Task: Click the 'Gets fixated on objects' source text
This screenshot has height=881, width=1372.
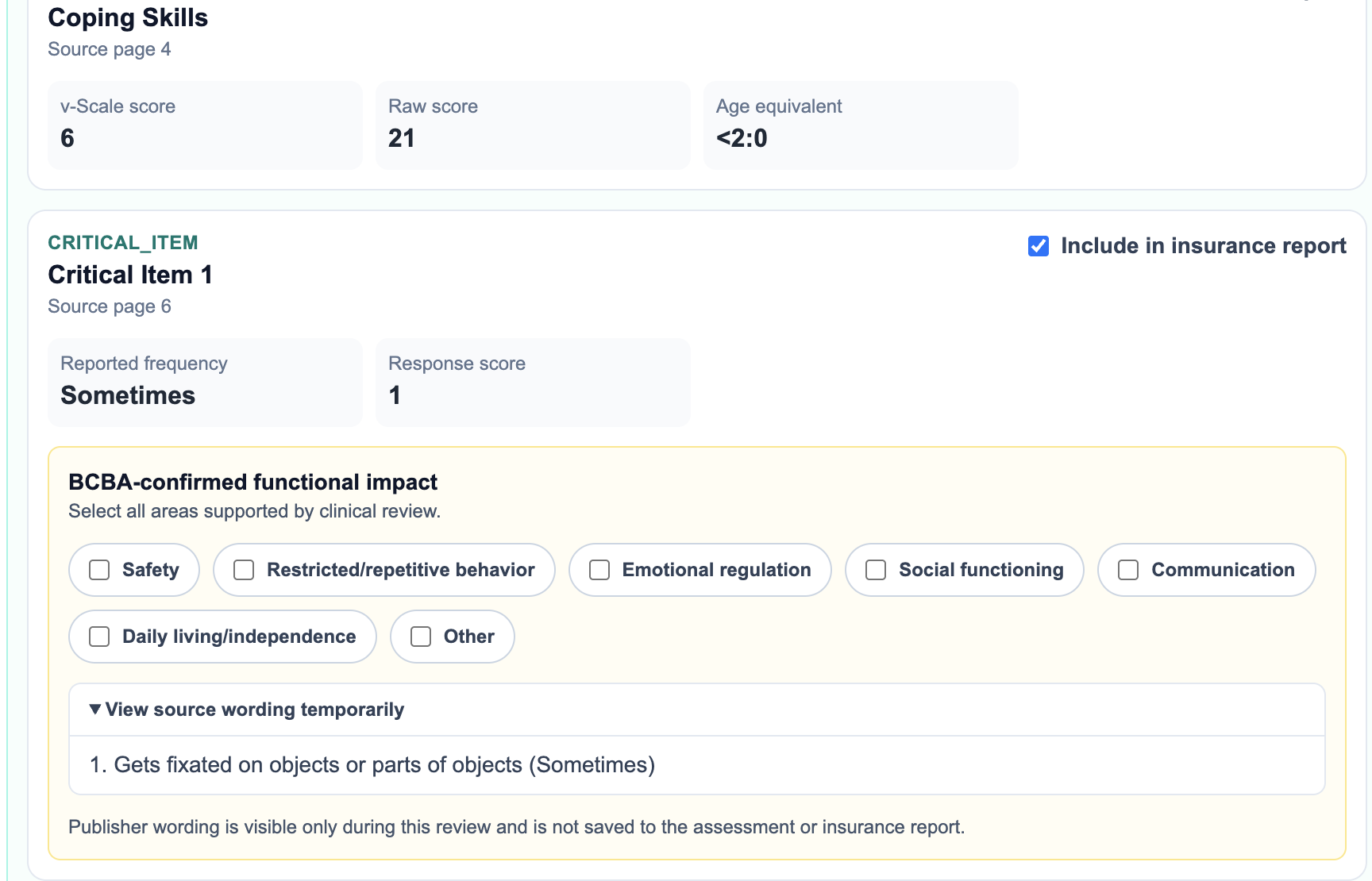Action: [372, 765]
